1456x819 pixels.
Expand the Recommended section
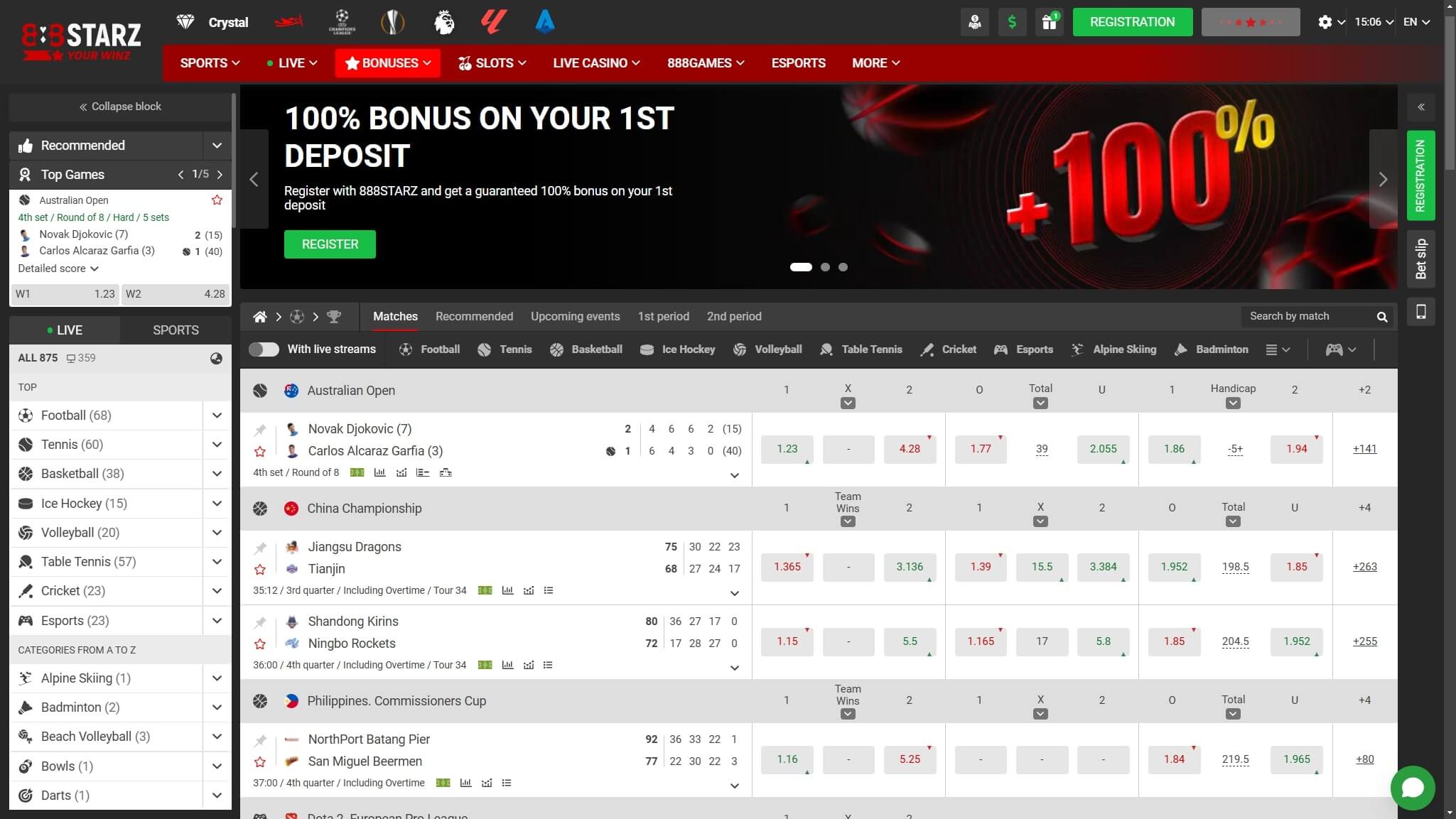pos(217,146)
